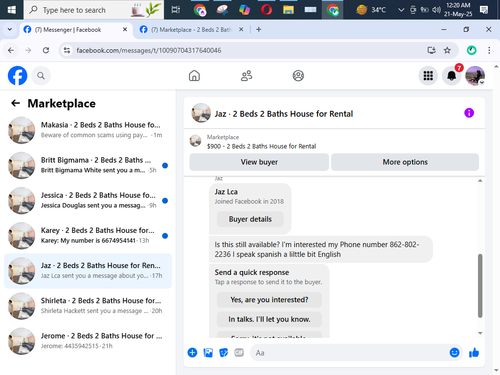Open Windows notification center
The height and width of the screenshot is (375, 500).
click(x=484, y=10)
